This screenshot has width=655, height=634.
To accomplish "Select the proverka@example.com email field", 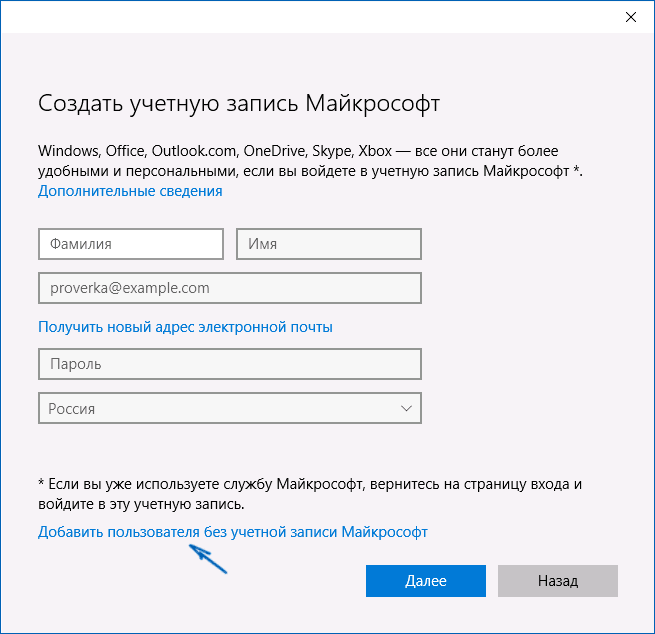I will [x=229, y=288].
